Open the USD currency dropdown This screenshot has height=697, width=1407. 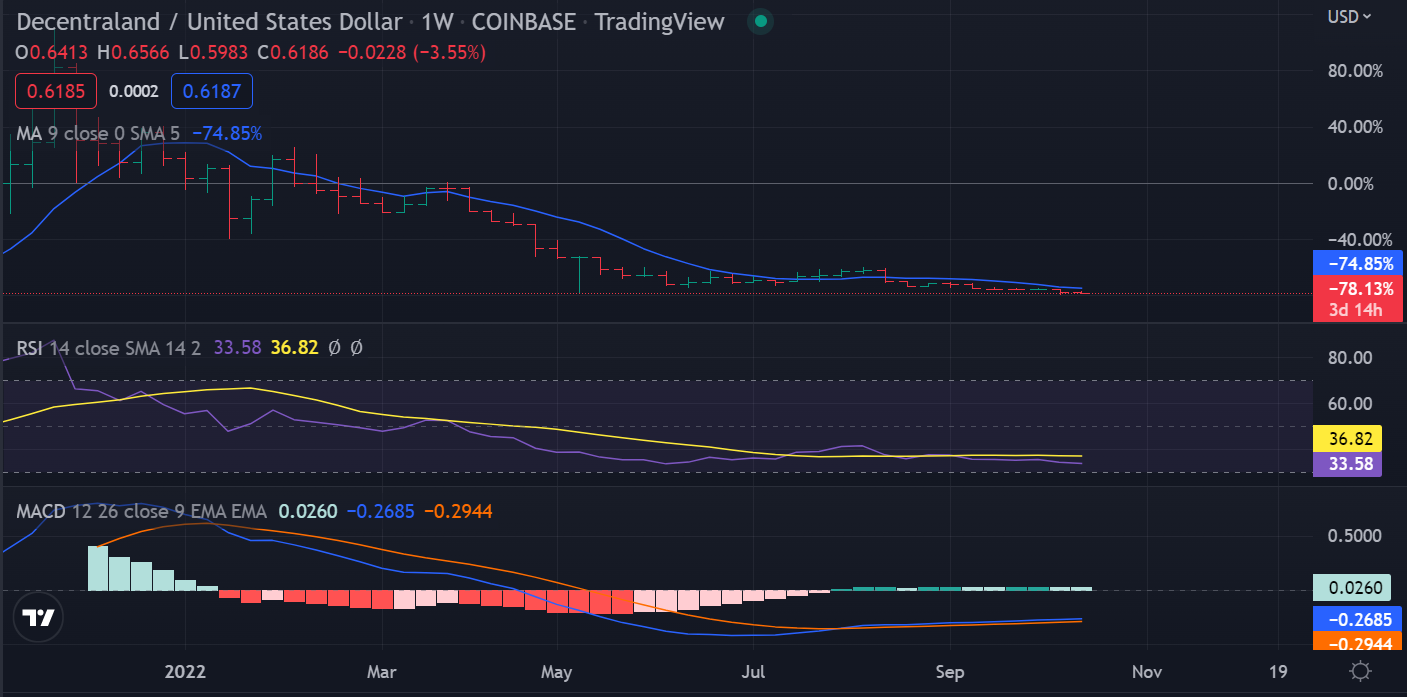(1349, 16)
